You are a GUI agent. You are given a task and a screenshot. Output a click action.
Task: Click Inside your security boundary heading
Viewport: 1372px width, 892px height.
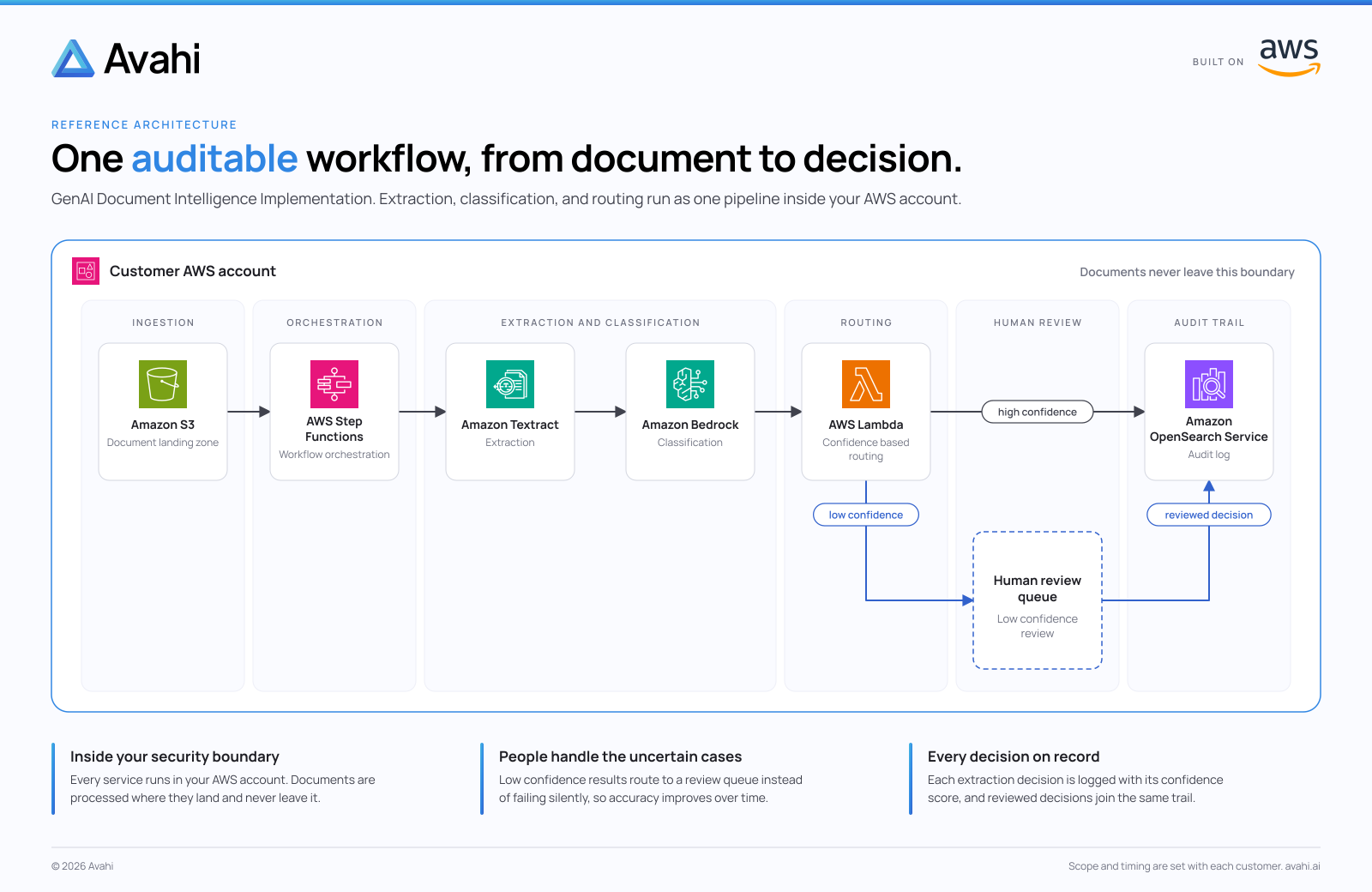coord(175,756)
